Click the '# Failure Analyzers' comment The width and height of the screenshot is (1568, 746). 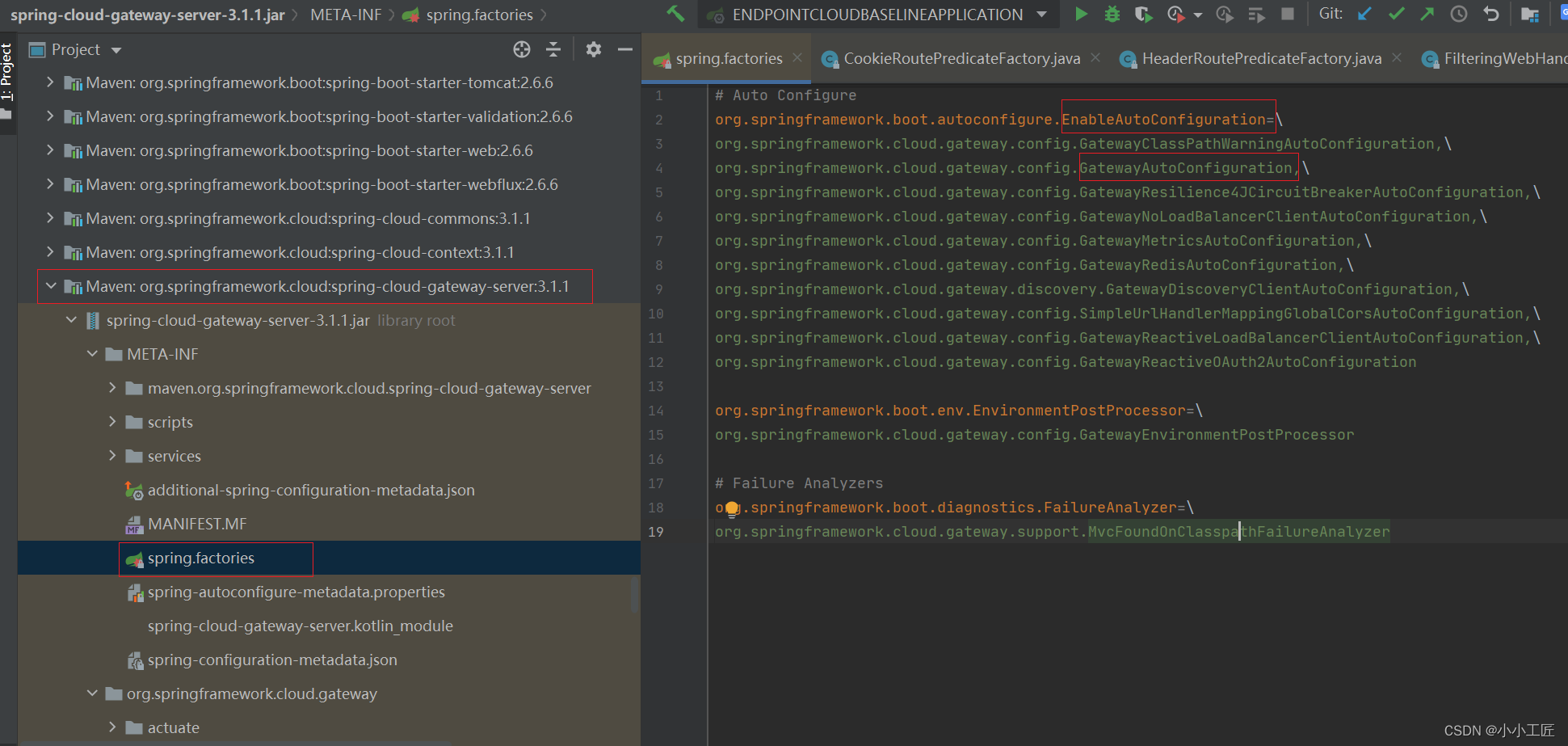799,483
